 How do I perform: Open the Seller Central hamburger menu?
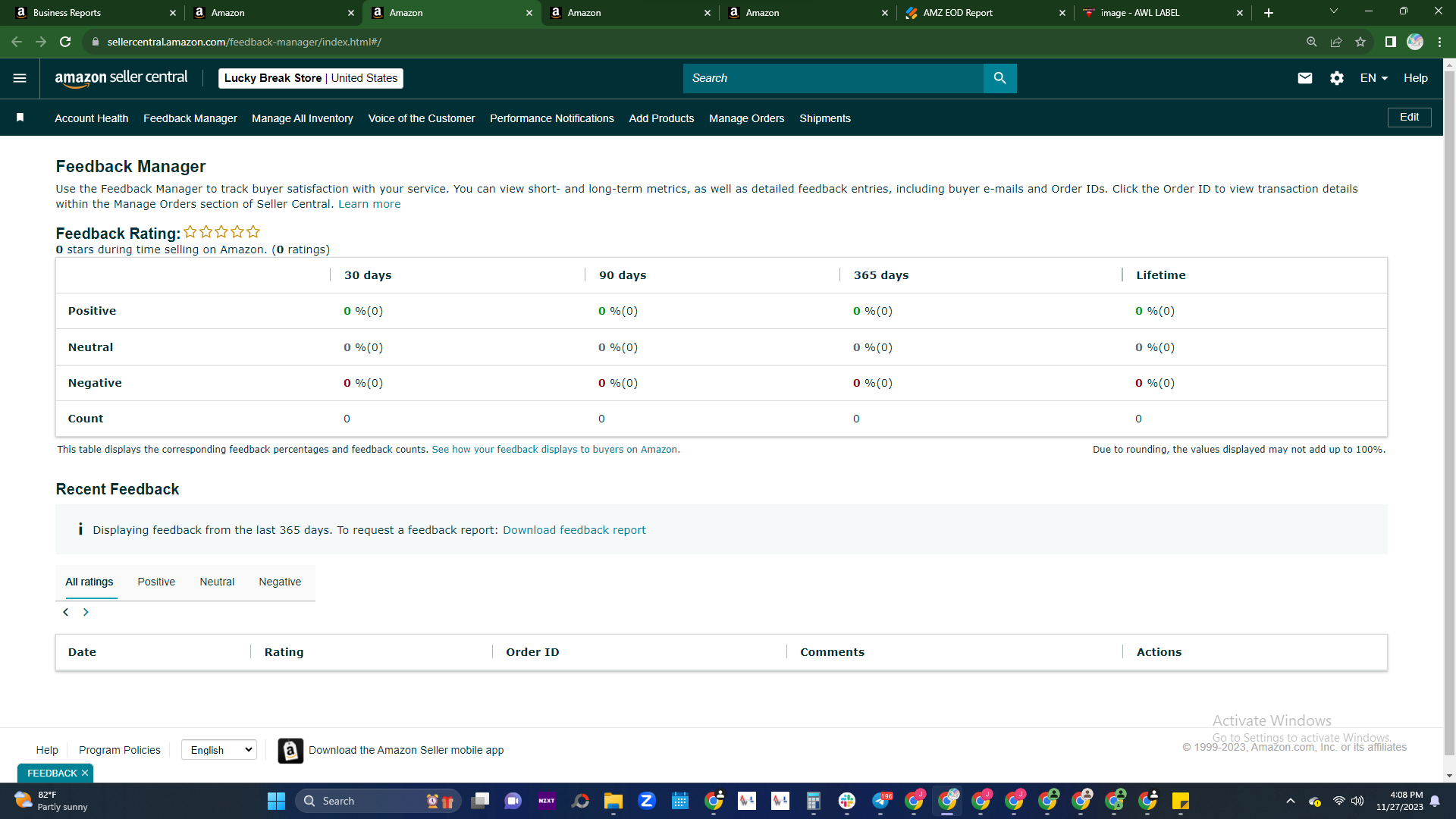20,78
